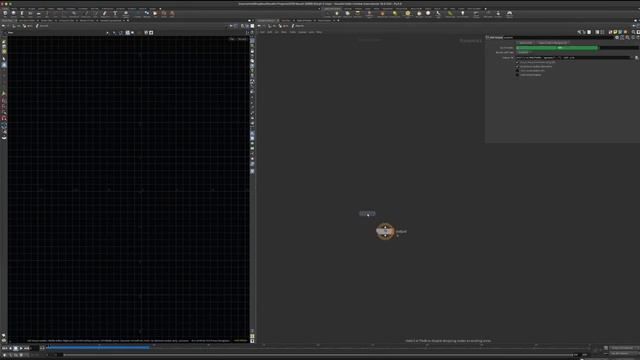This screenshot has width=640, height=360.
Task: Jump to first frame in playbar
Action: click(4, 348)
